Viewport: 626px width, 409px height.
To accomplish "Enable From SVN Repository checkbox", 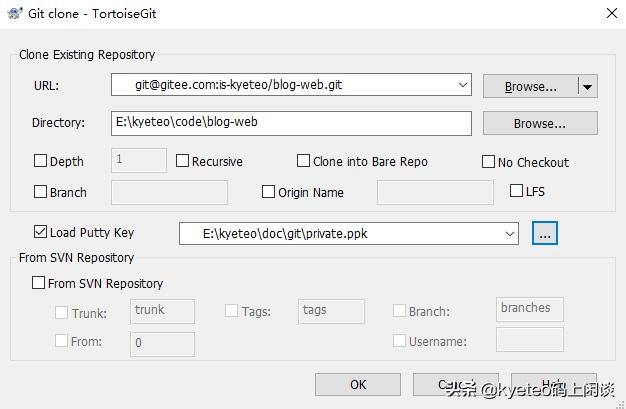I will tap(38, 282).
